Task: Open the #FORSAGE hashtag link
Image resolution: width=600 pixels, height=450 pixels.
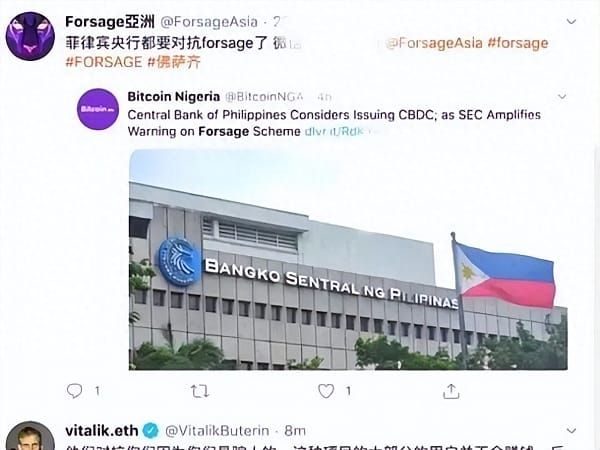Action: point(104,62)
